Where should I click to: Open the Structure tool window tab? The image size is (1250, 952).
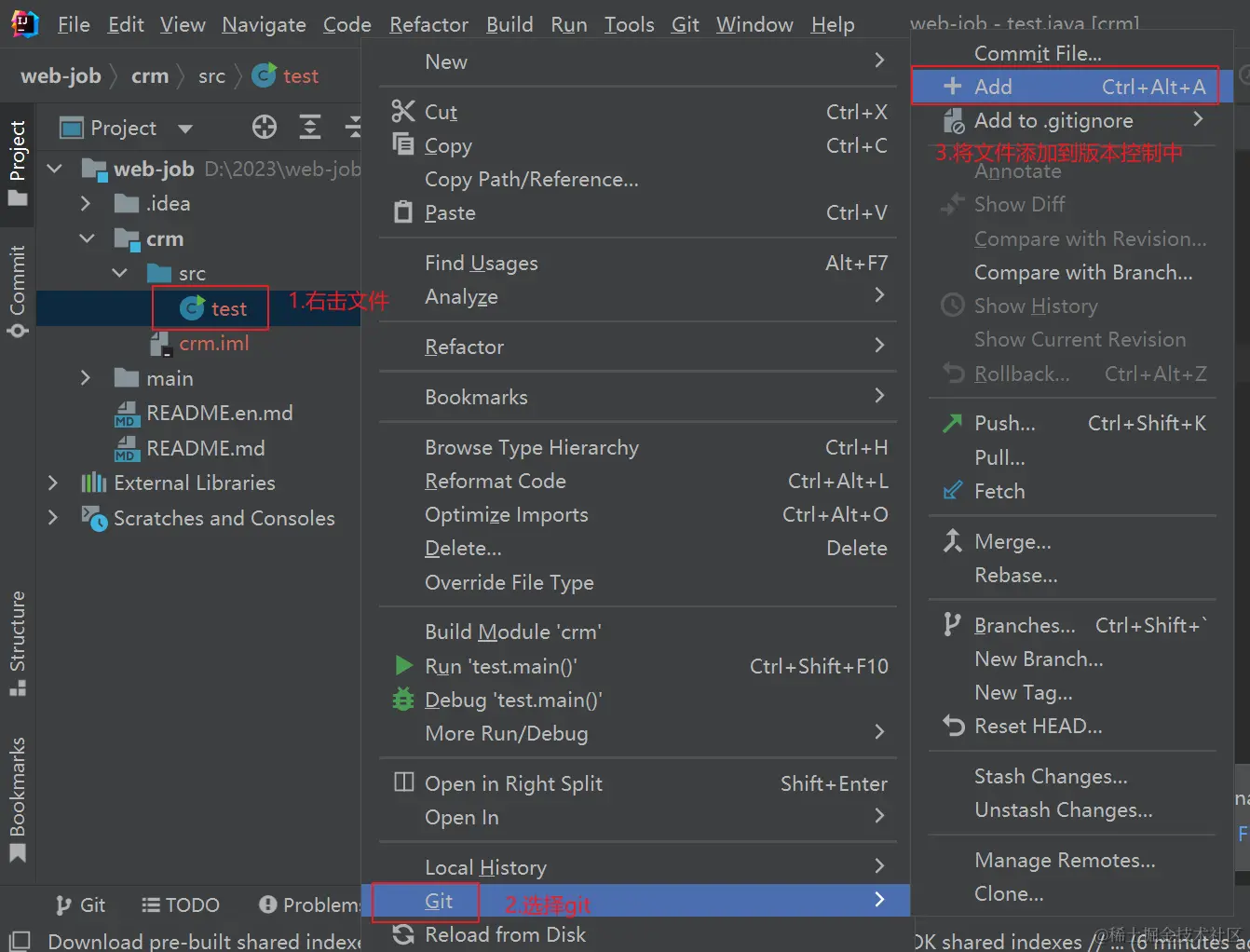click(x=18, y=643)
